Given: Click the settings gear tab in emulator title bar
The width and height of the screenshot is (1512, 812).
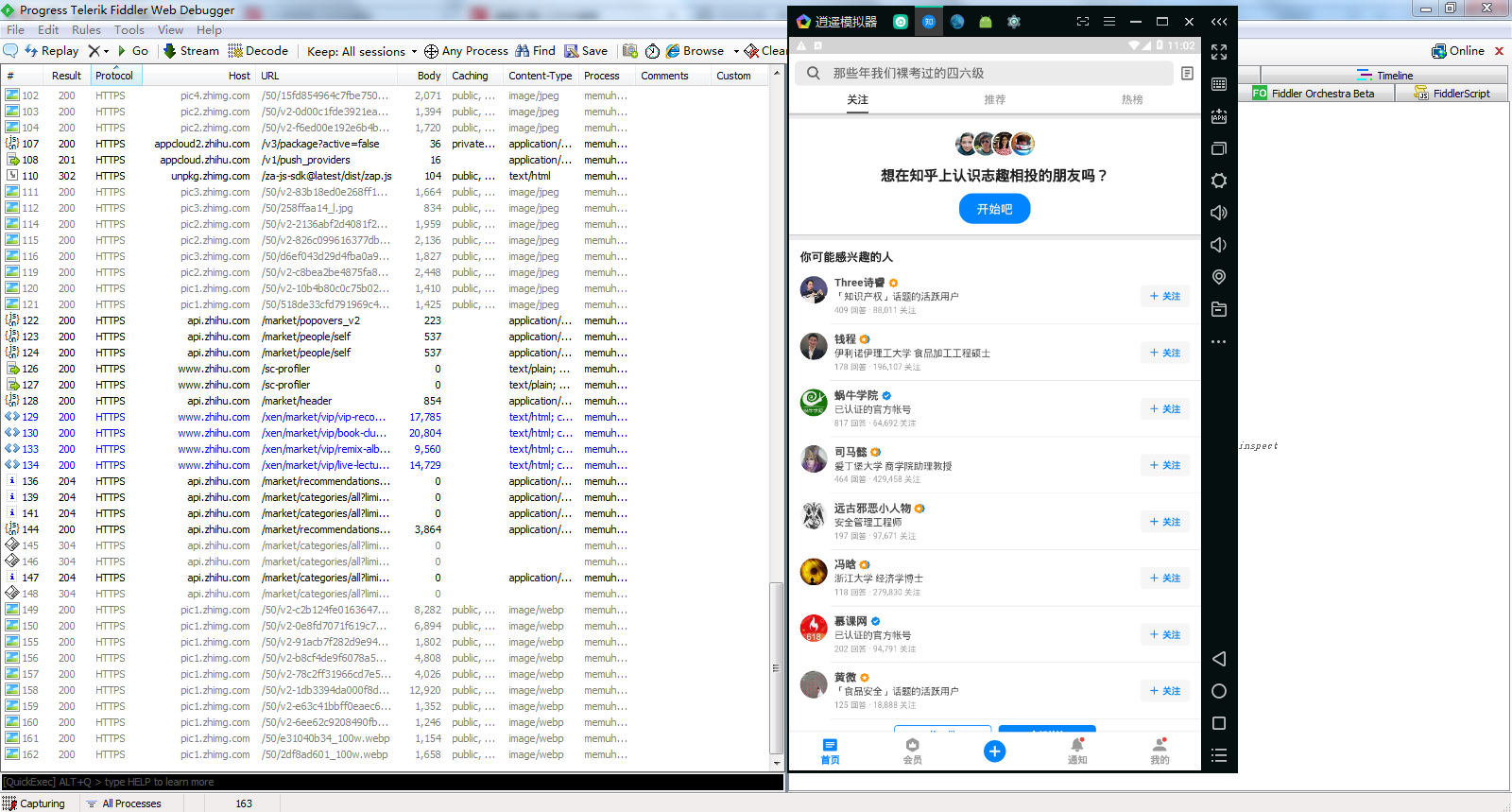Looking at the screenshot, I should point(1014,22).
